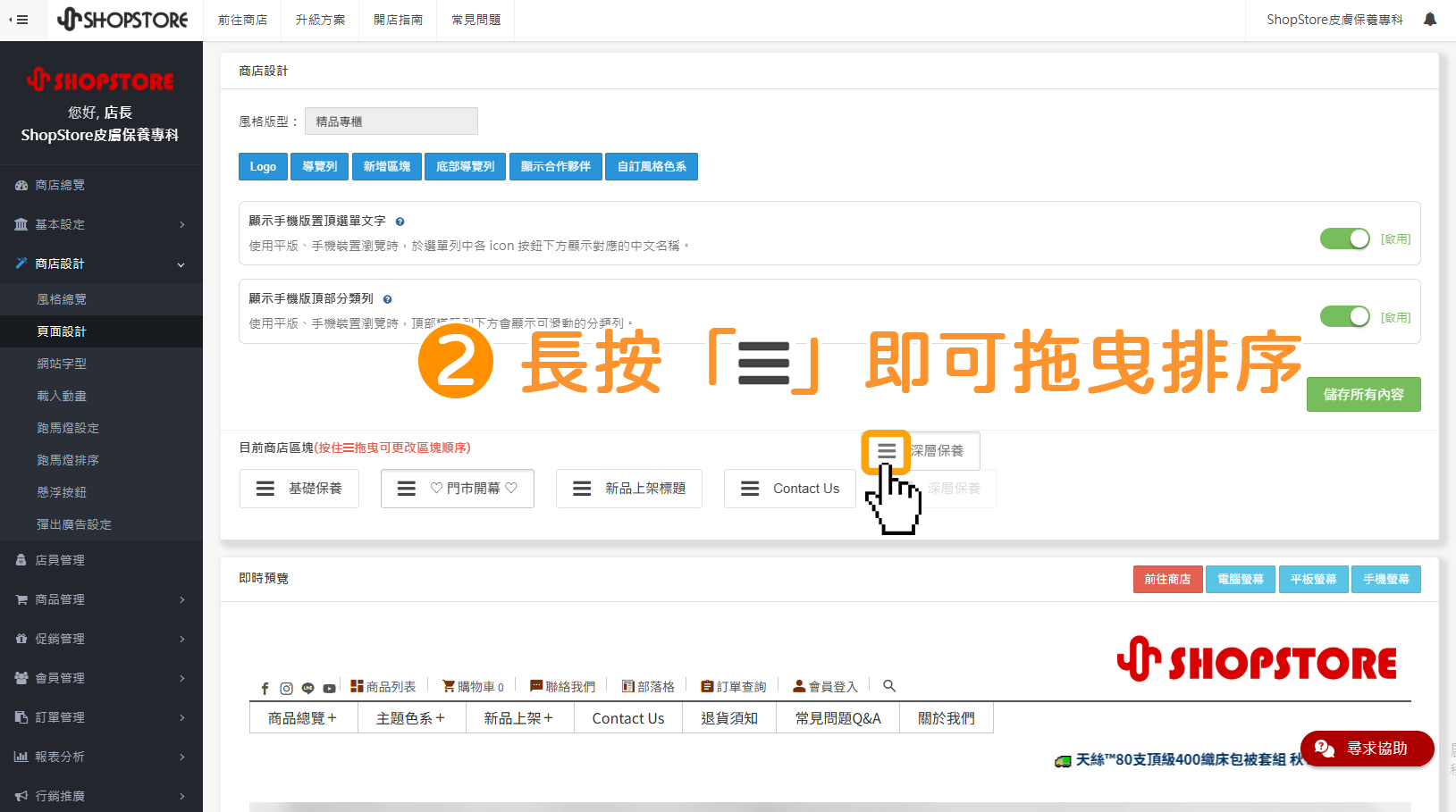Click the red SHOPSTORE logo in preview
Screen dimensions: 1456x812
(x=1257, y=661)
